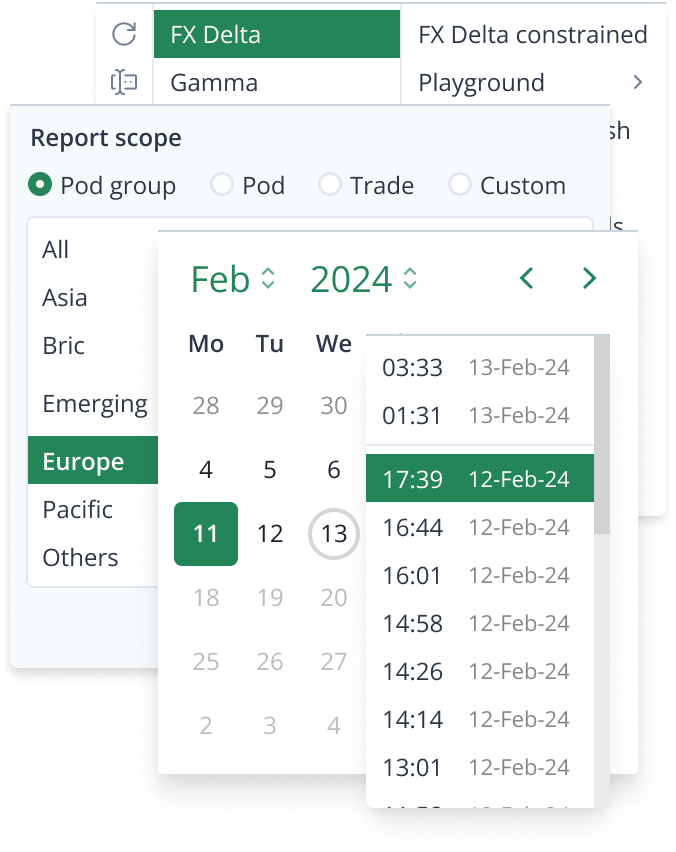The height and width of the screenshot is (852, 676).
Task: Open the Feb month dropdown
Action: click(233, 279)
